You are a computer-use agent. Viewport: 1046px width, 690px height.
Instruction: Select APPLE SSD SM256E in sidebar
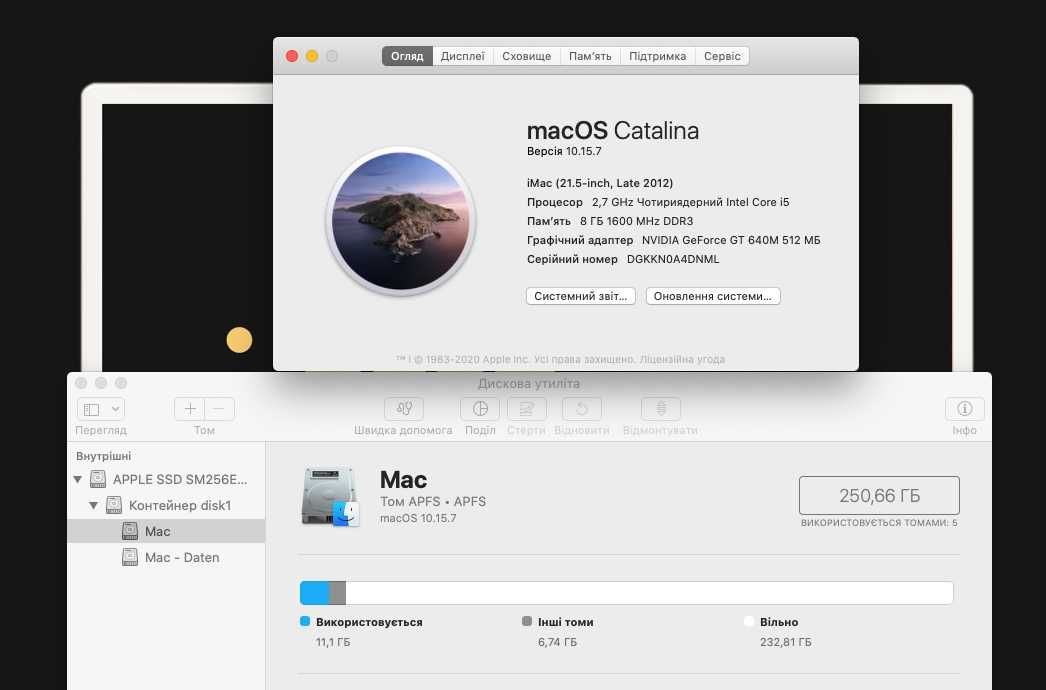(x=167, y=479)
